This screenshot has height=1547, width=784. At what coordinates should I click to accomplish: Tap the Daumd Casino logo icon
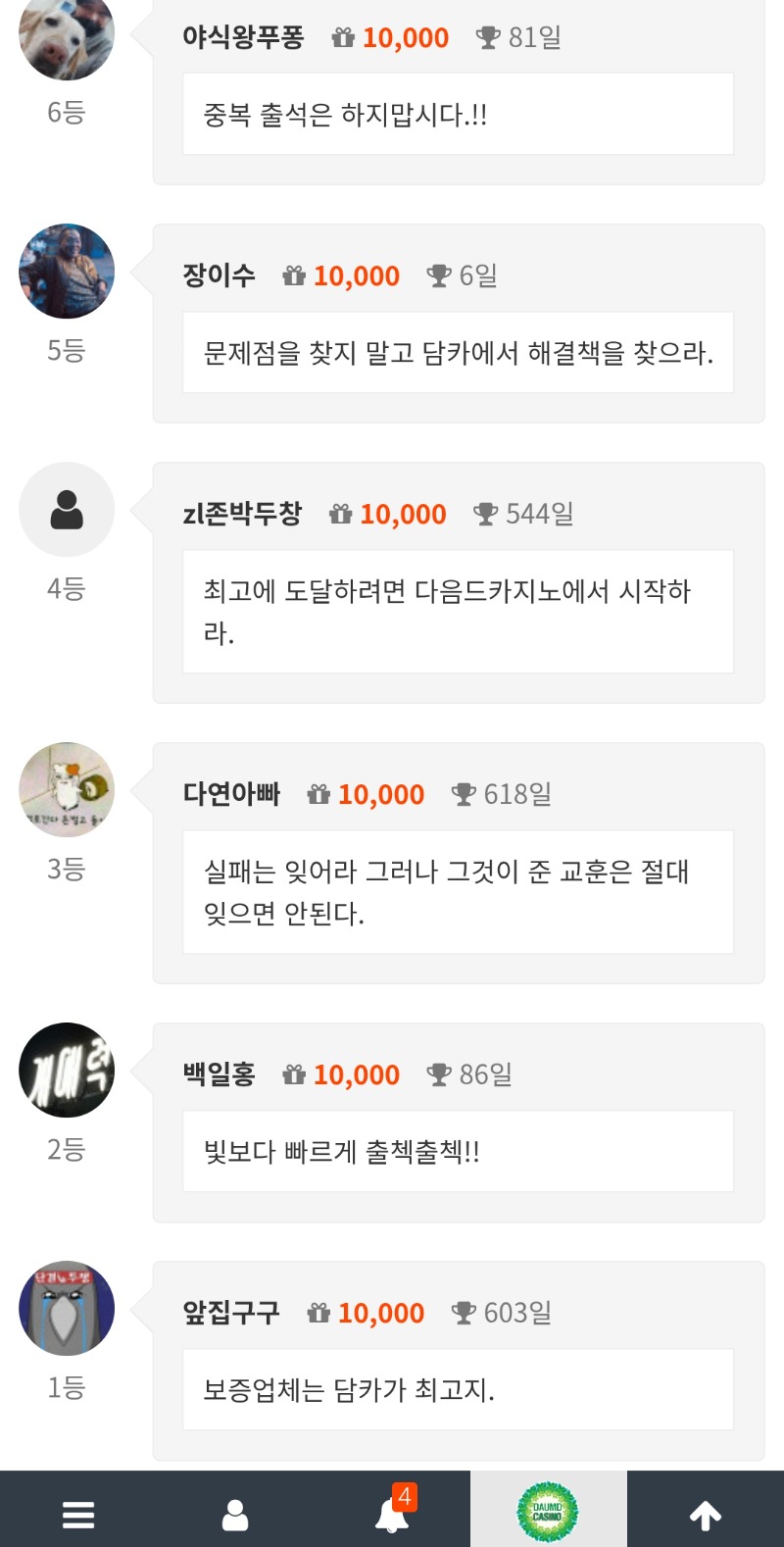[548, 1513]
